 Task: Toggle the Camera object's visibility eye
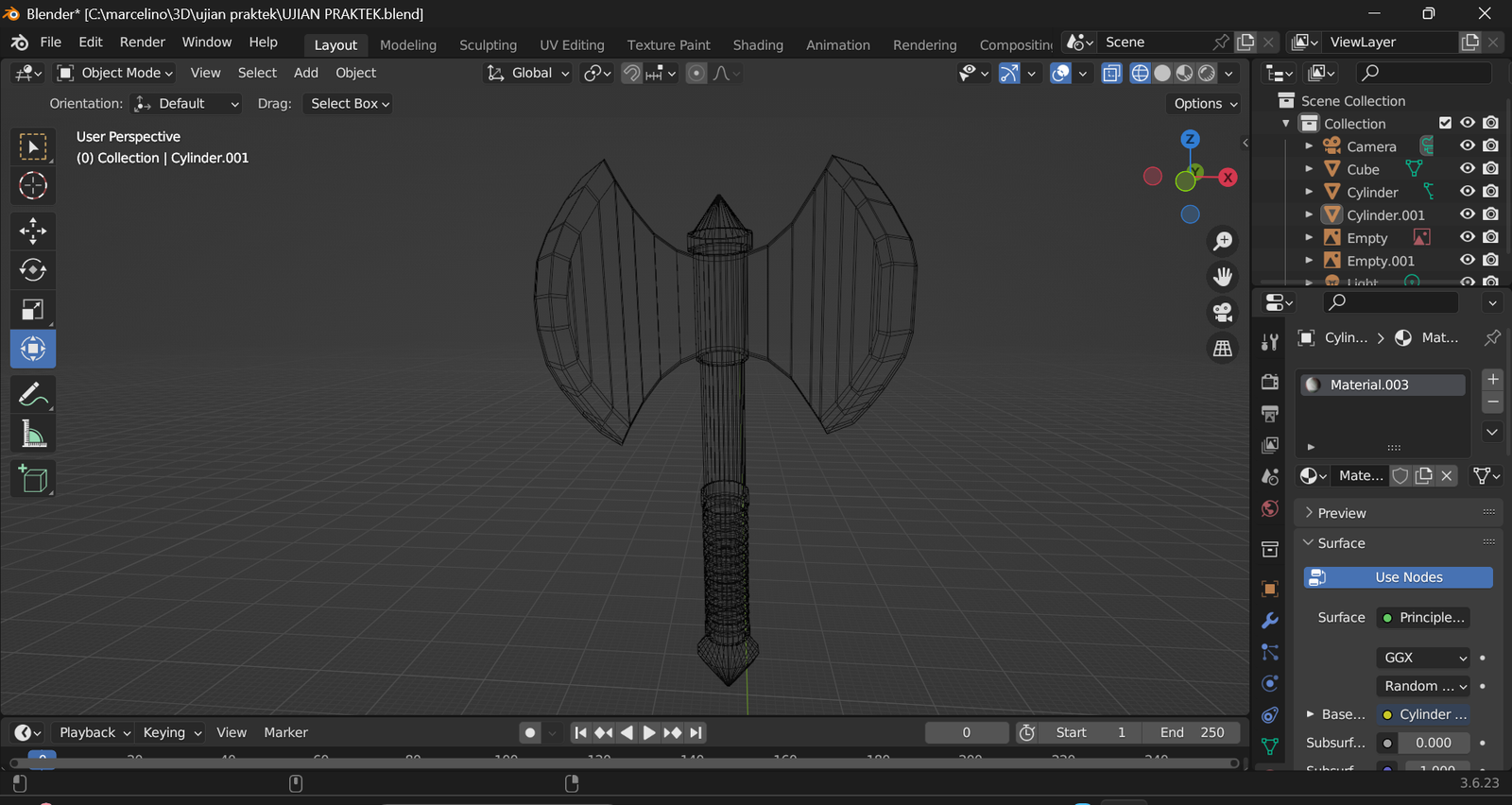click(x=1468, y=146)
